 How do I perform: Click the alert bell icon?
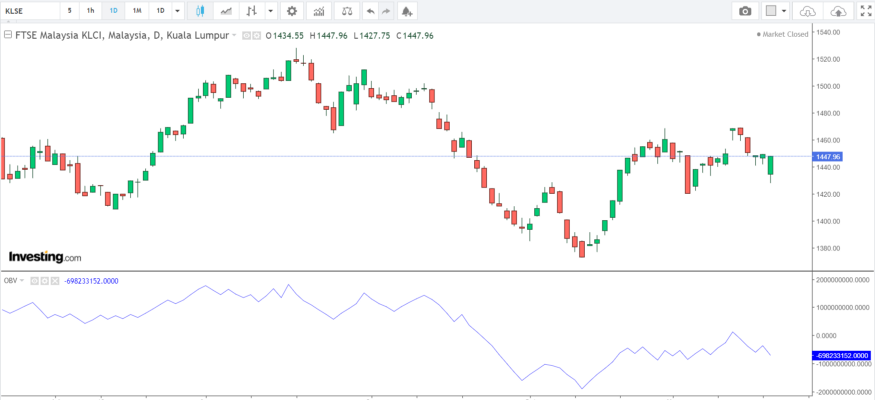(x=406, y=11)
